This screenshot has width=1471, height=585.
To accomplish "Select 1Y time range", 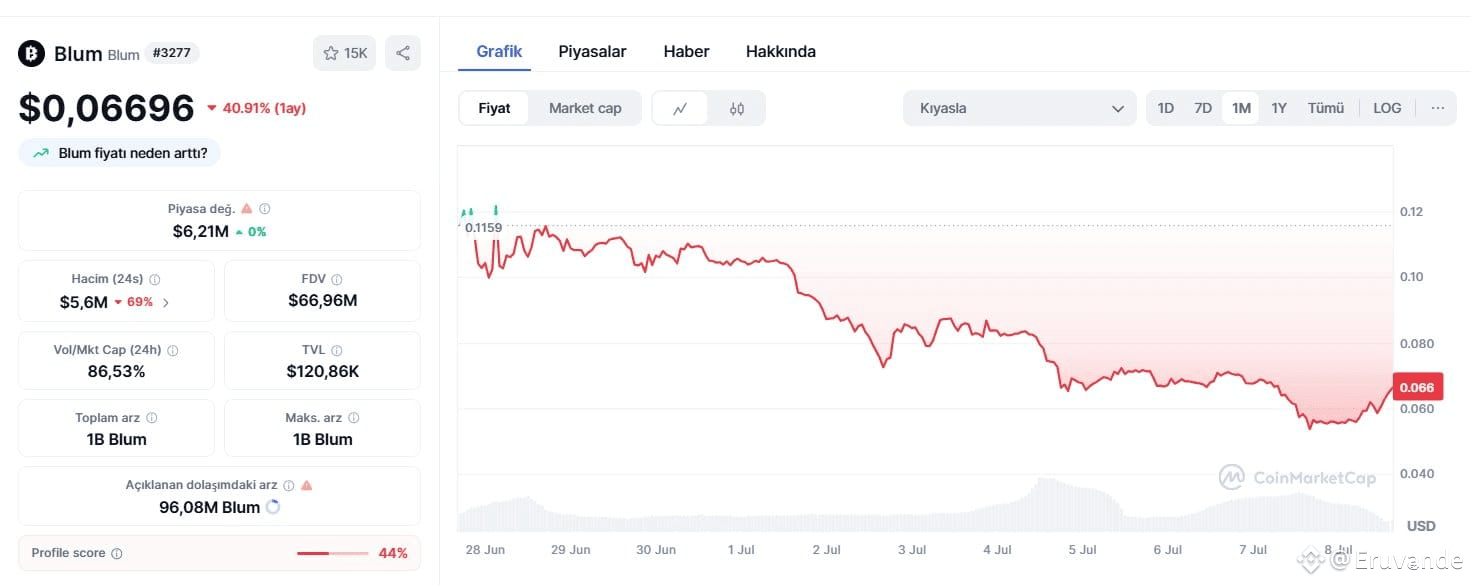I will tap(1279, 108).
